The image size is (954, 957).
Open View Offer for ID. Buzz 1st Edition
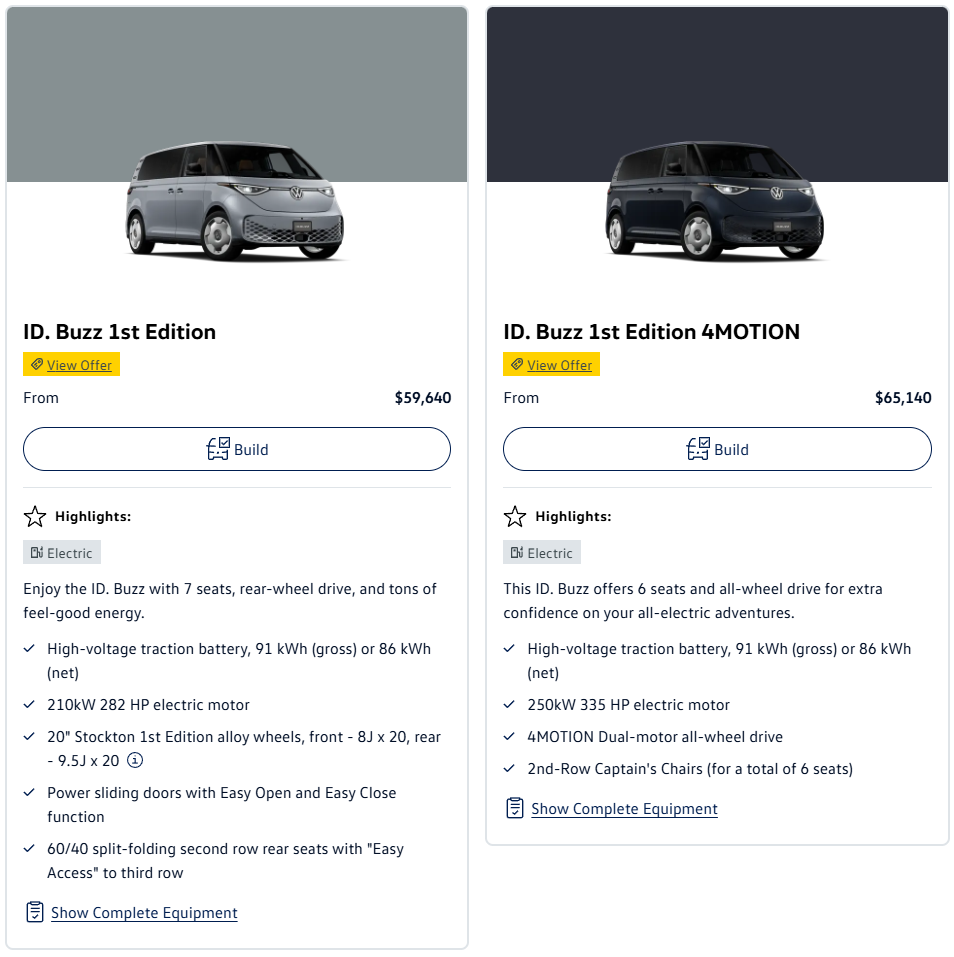[79, 365]
